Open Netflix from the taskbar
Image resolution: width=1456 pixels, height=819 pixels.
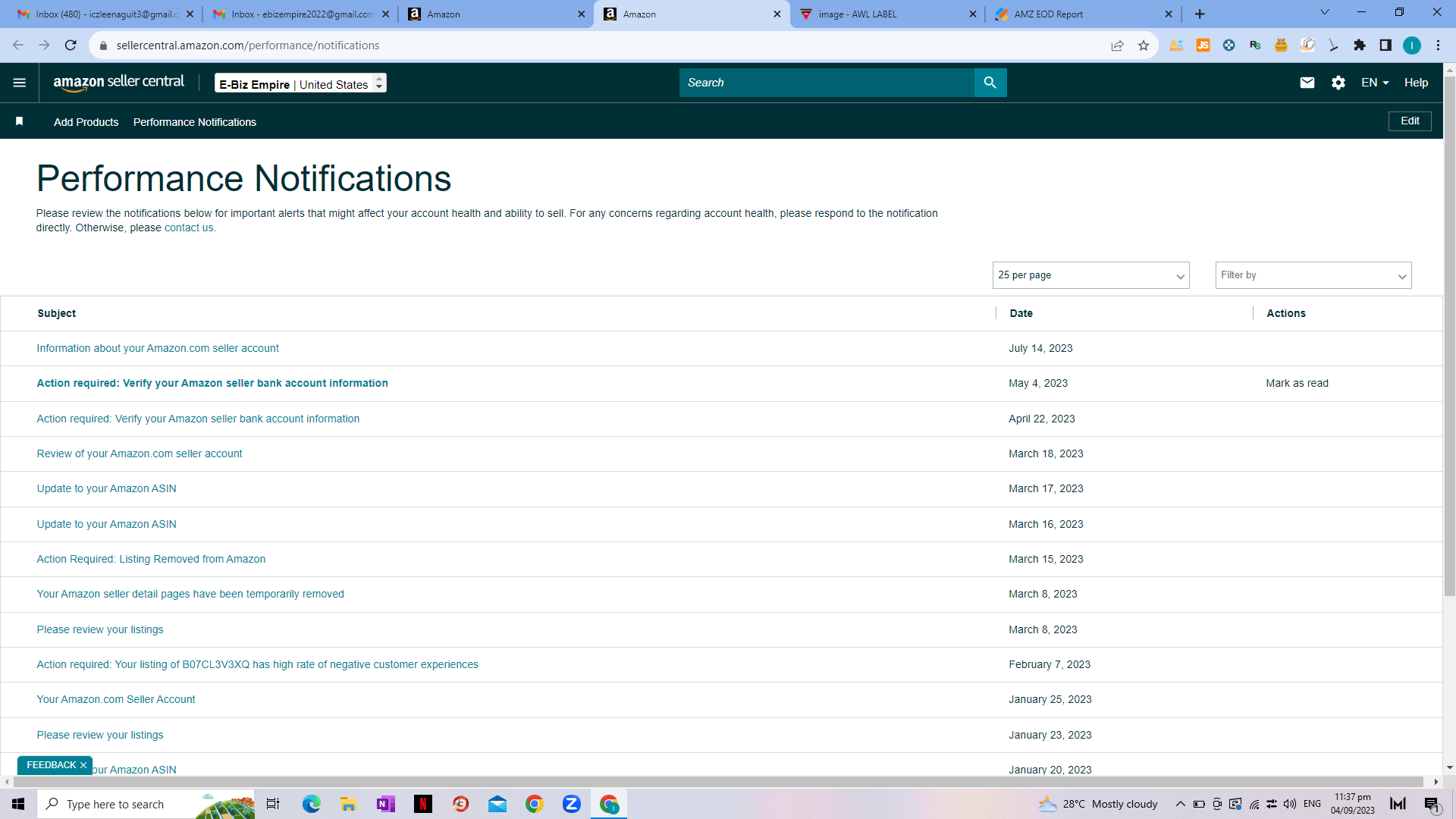pyautogui.click(x=423, y=804)
